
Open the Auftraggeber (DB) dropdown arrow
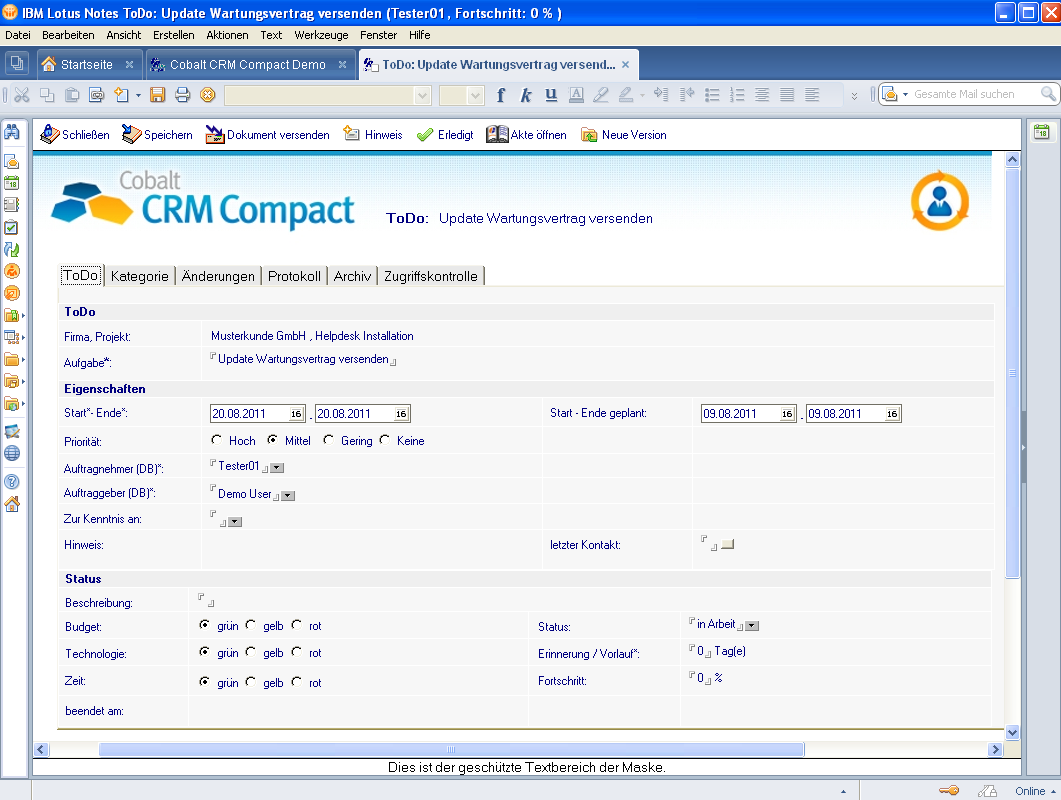pos(288,496)
